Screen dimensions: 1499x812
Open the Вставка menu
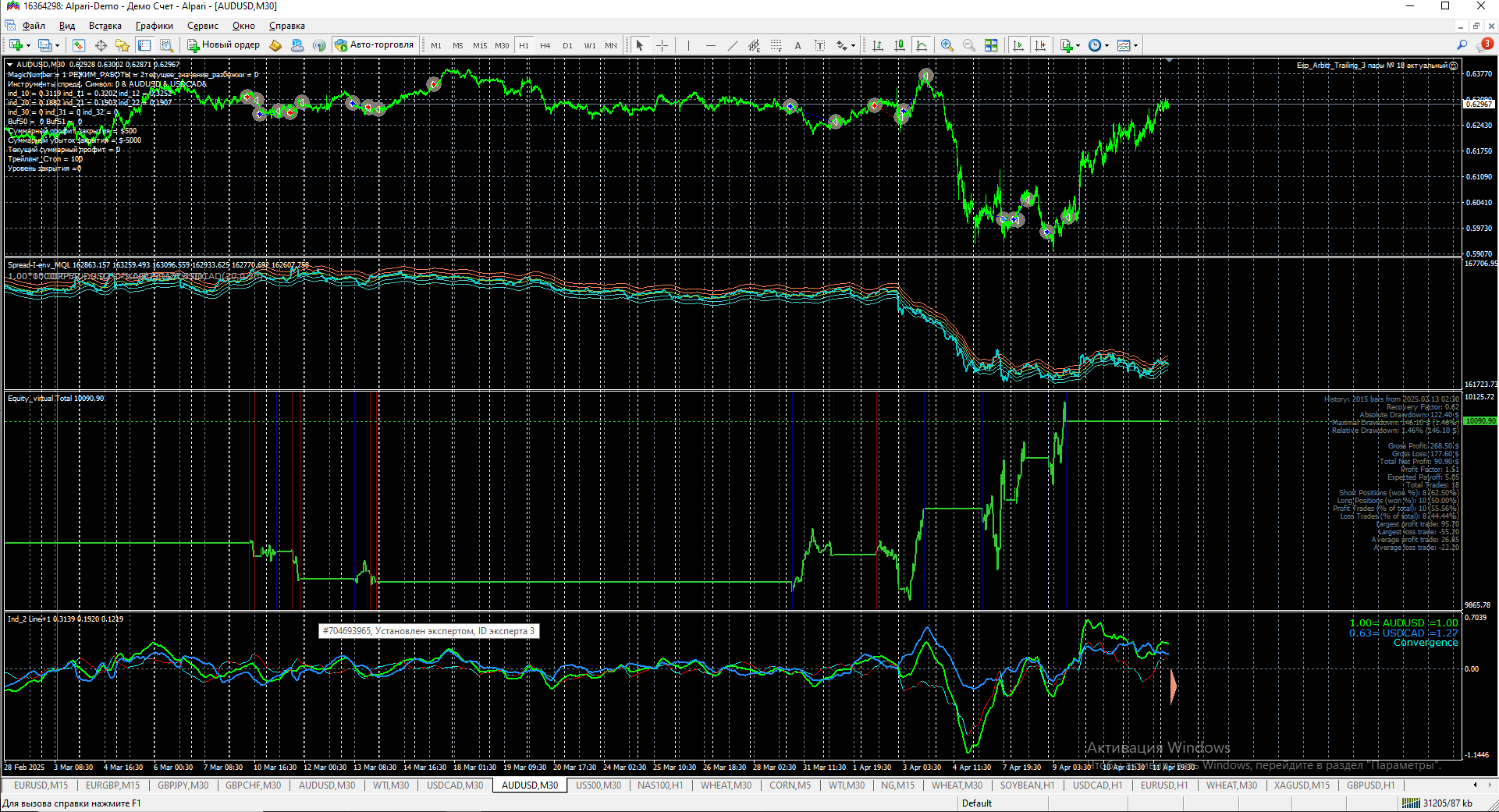[x=105, y=26]
